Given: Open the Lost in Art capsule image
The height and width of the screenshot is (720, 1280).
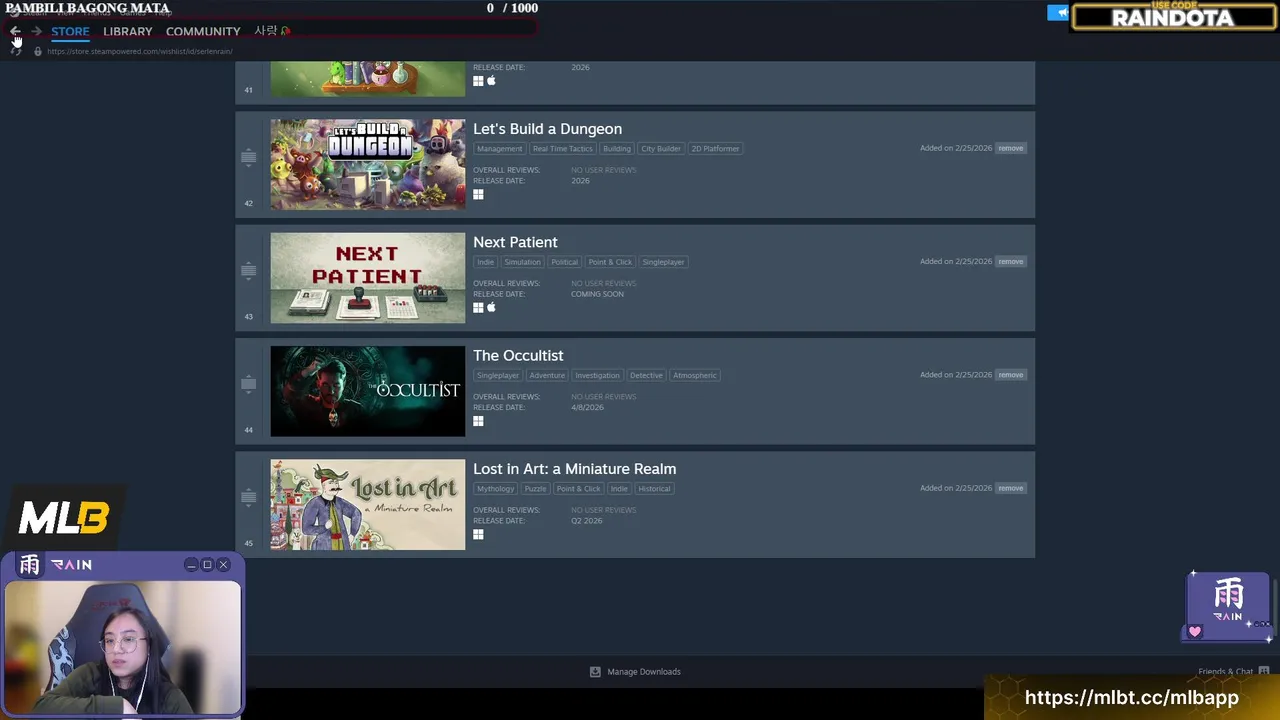Looking at the screenshot, I should [368, 504].
